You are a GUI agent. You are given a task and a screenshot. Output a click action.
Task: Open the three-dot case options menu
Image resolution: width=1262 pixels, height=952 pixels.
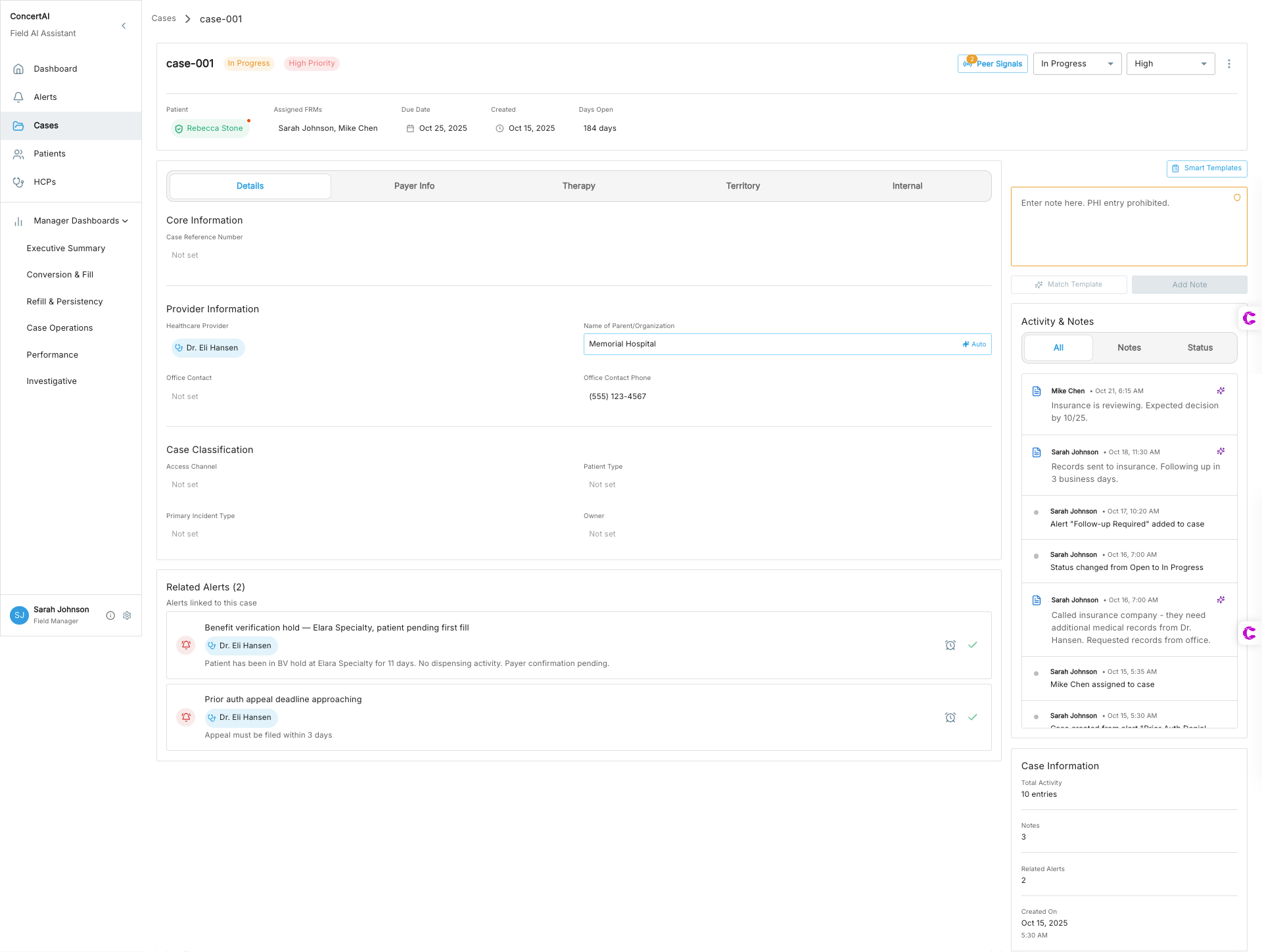(x=1230, y=64)
